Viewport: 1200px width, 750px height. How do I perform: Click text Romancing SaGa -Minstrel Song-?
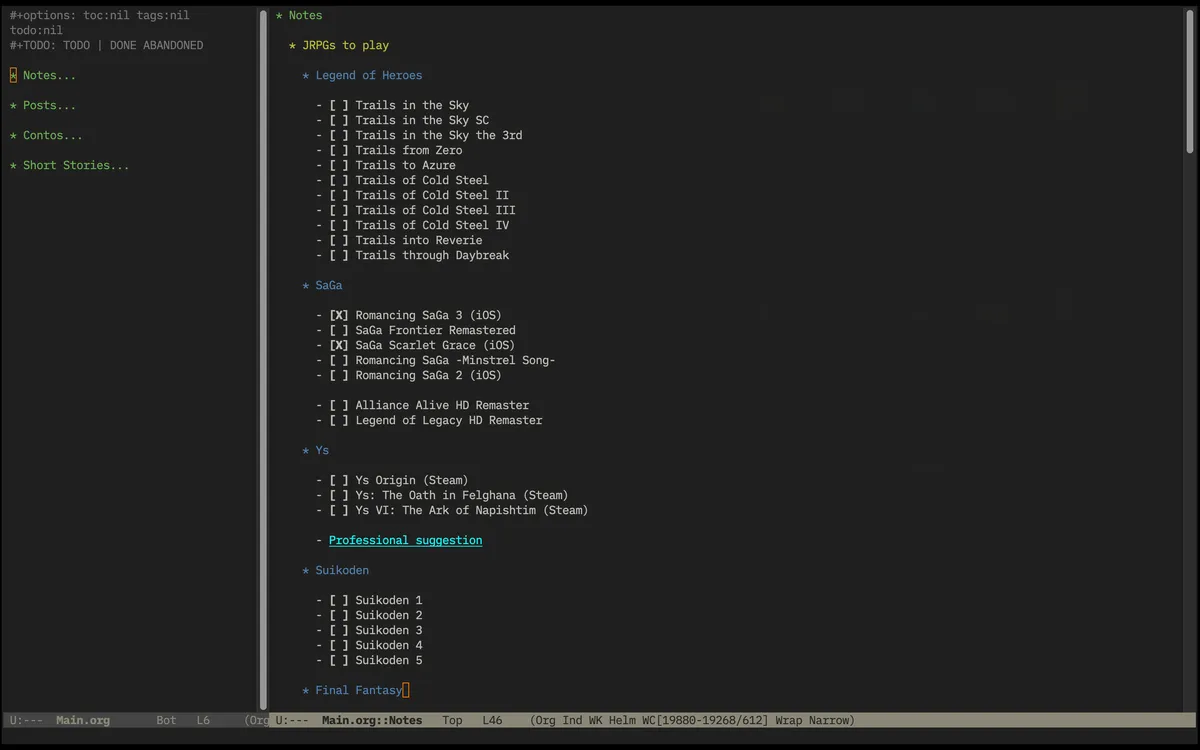pos(455,360)
